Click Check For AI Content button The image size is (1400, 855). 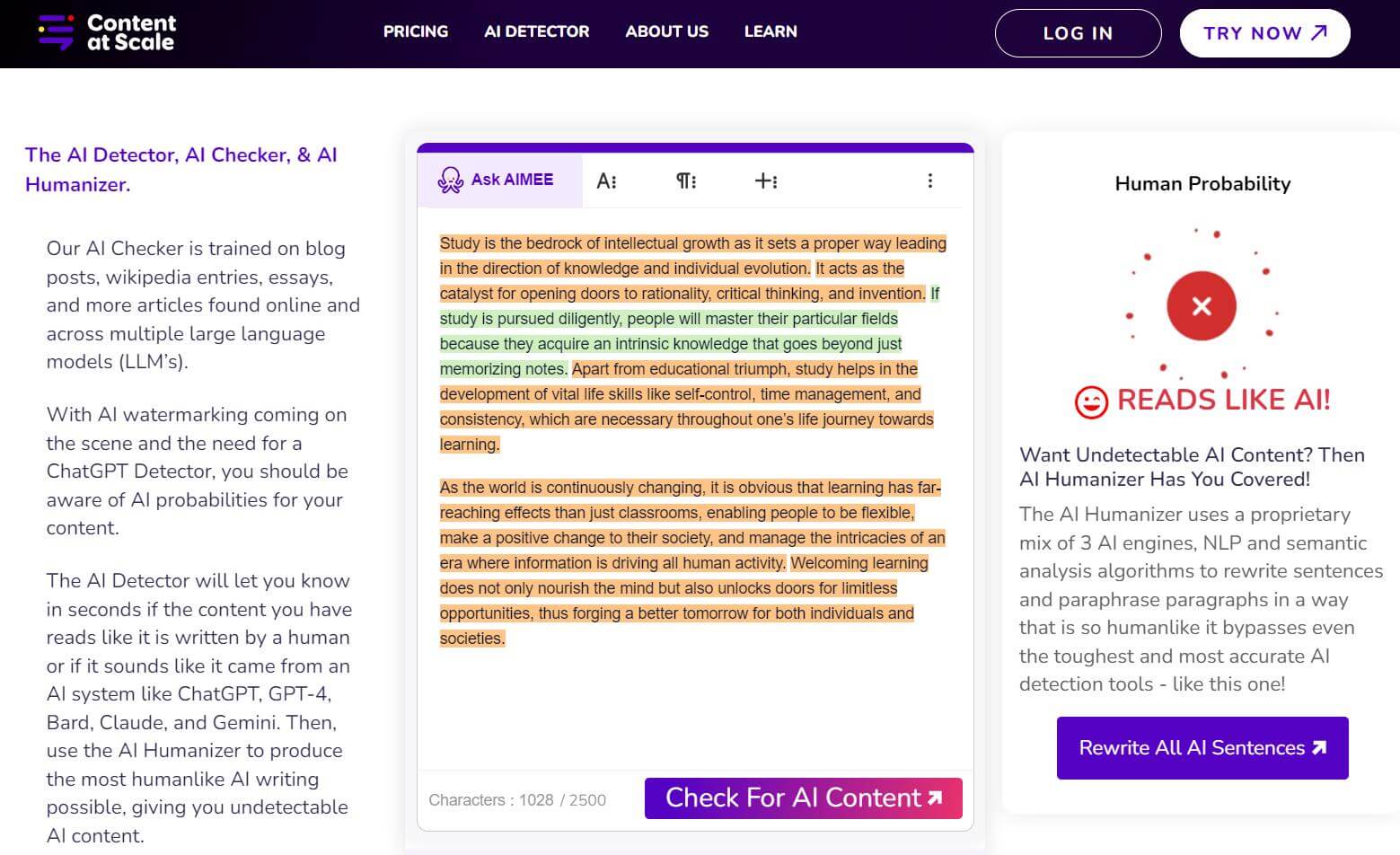(x=804, y=798)
